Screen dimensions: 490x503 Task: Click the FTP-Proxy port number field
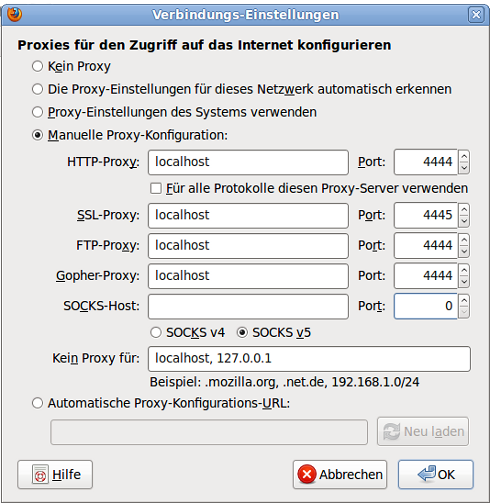point(426,246)
